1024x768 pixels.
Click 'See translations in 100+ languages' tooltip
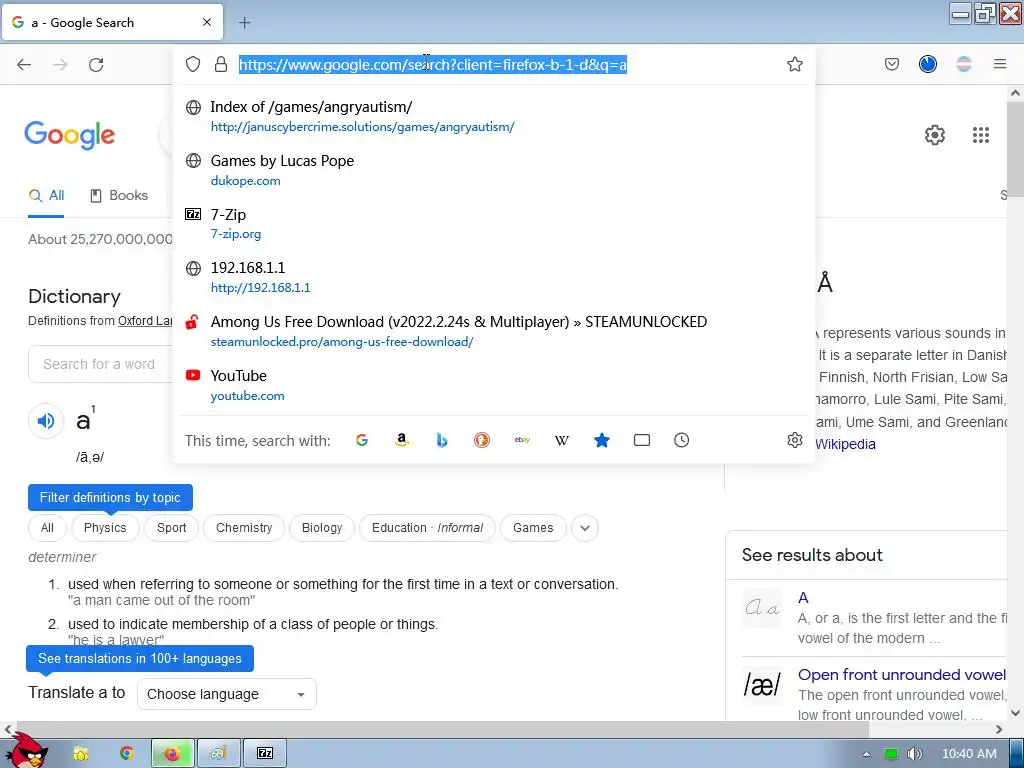click(140, 658)
